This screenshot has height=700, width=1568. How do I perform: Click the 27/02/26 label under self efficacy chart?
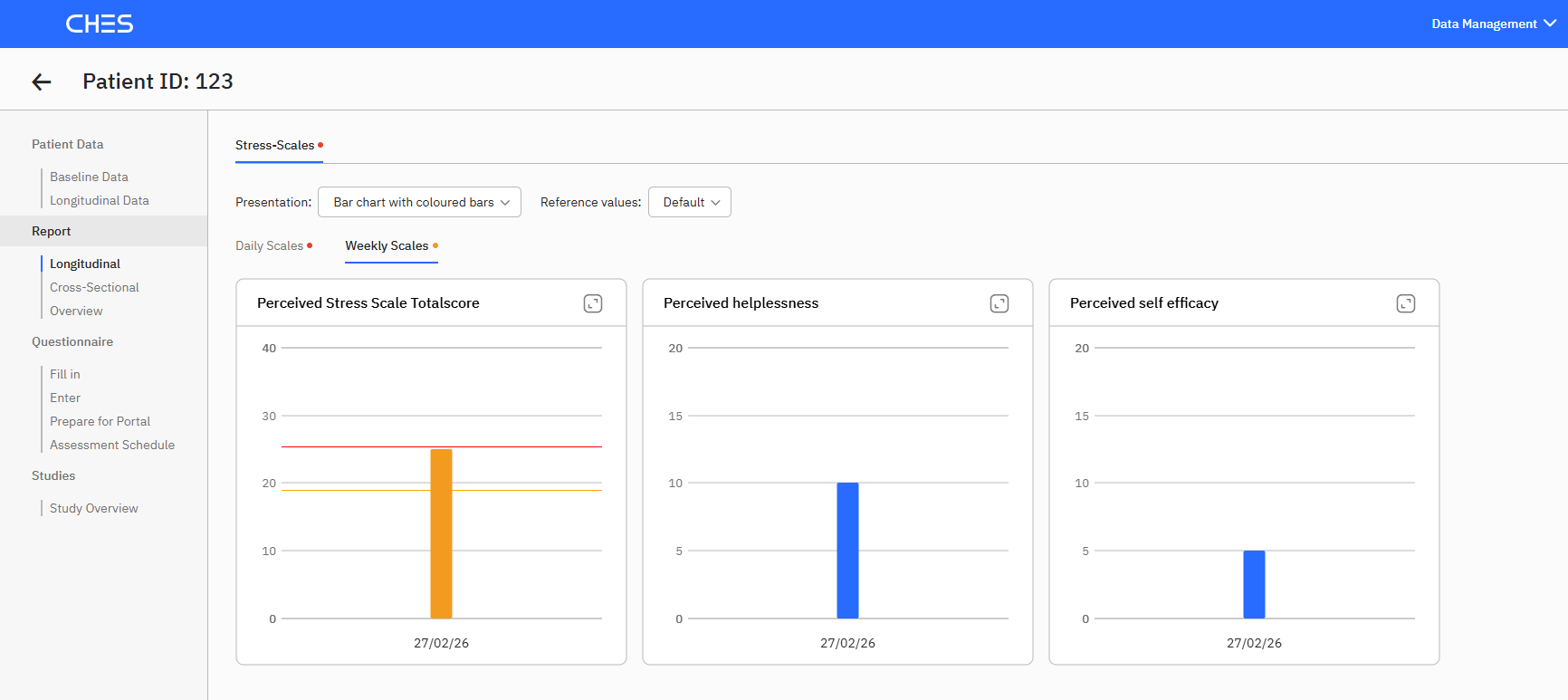coord(1254,643)
